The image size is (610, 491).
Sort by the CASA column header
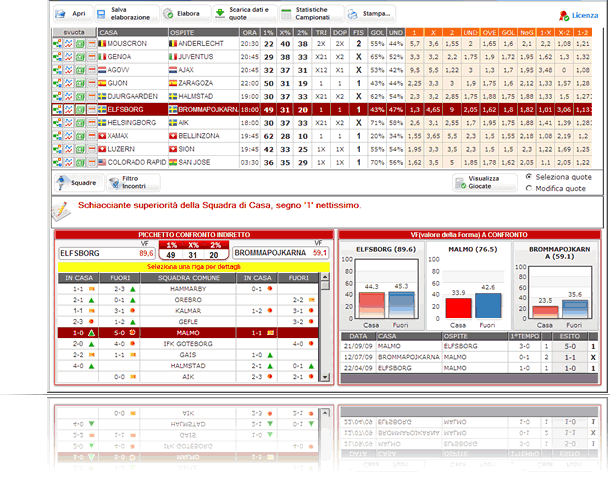tap(133, 32)
